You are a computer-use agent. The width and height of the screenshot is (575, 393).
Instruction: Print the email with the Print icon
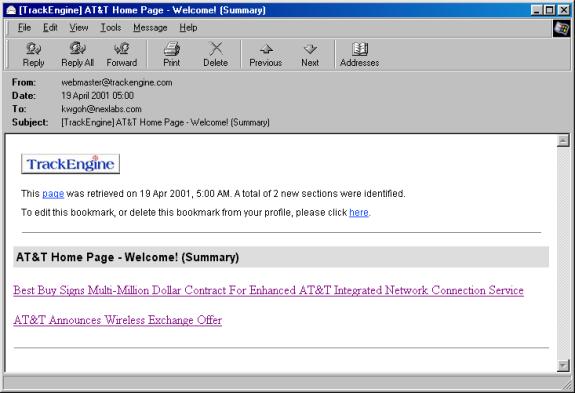pos(171,55)
